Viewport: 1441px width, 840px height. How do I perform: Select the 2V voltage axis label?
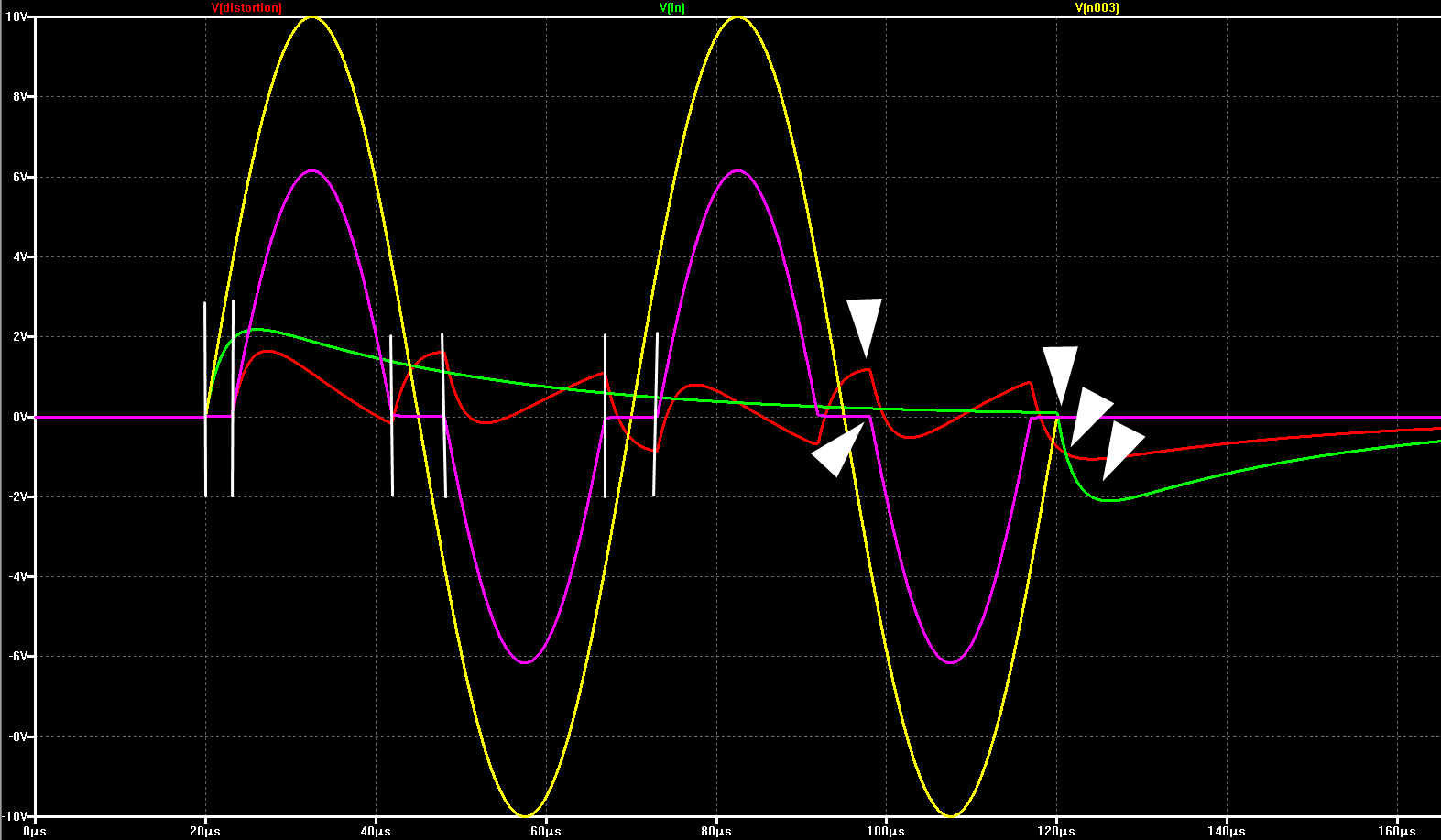click(x=19, y=336)
